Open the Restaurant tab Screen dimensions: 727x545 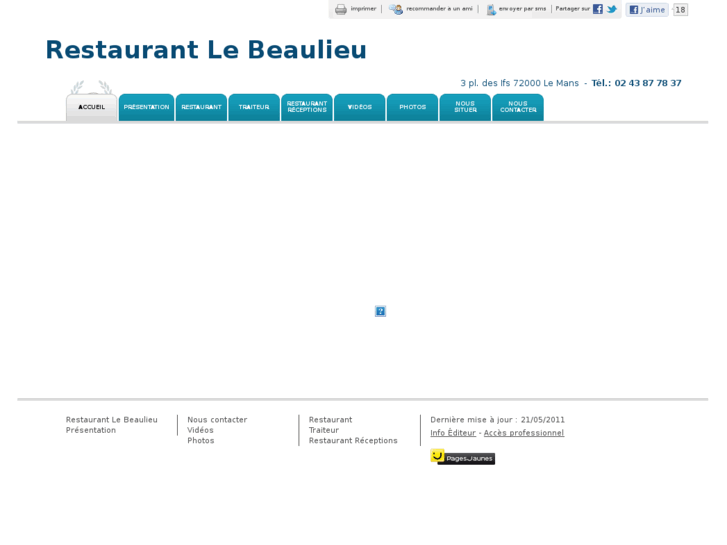(201, 108)
